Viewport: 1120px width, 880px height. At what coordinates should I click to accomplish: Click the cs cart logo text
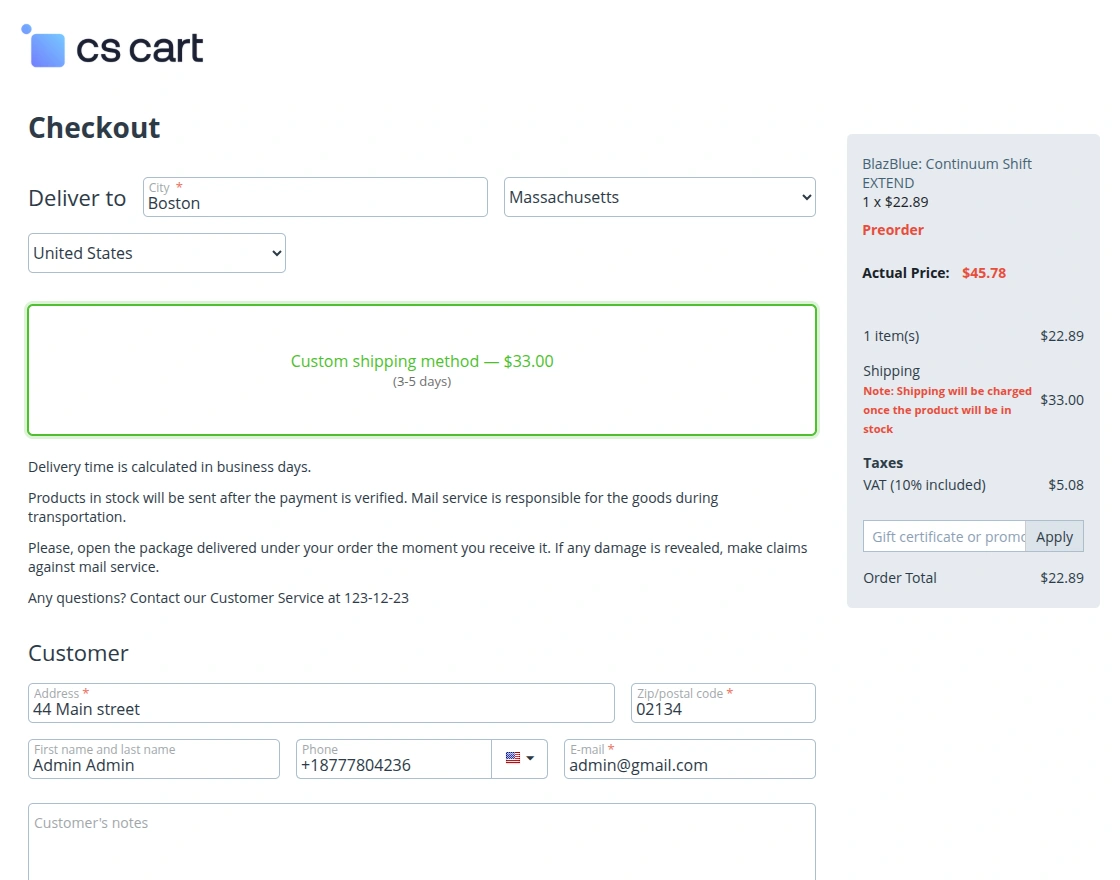click(140, 48)
